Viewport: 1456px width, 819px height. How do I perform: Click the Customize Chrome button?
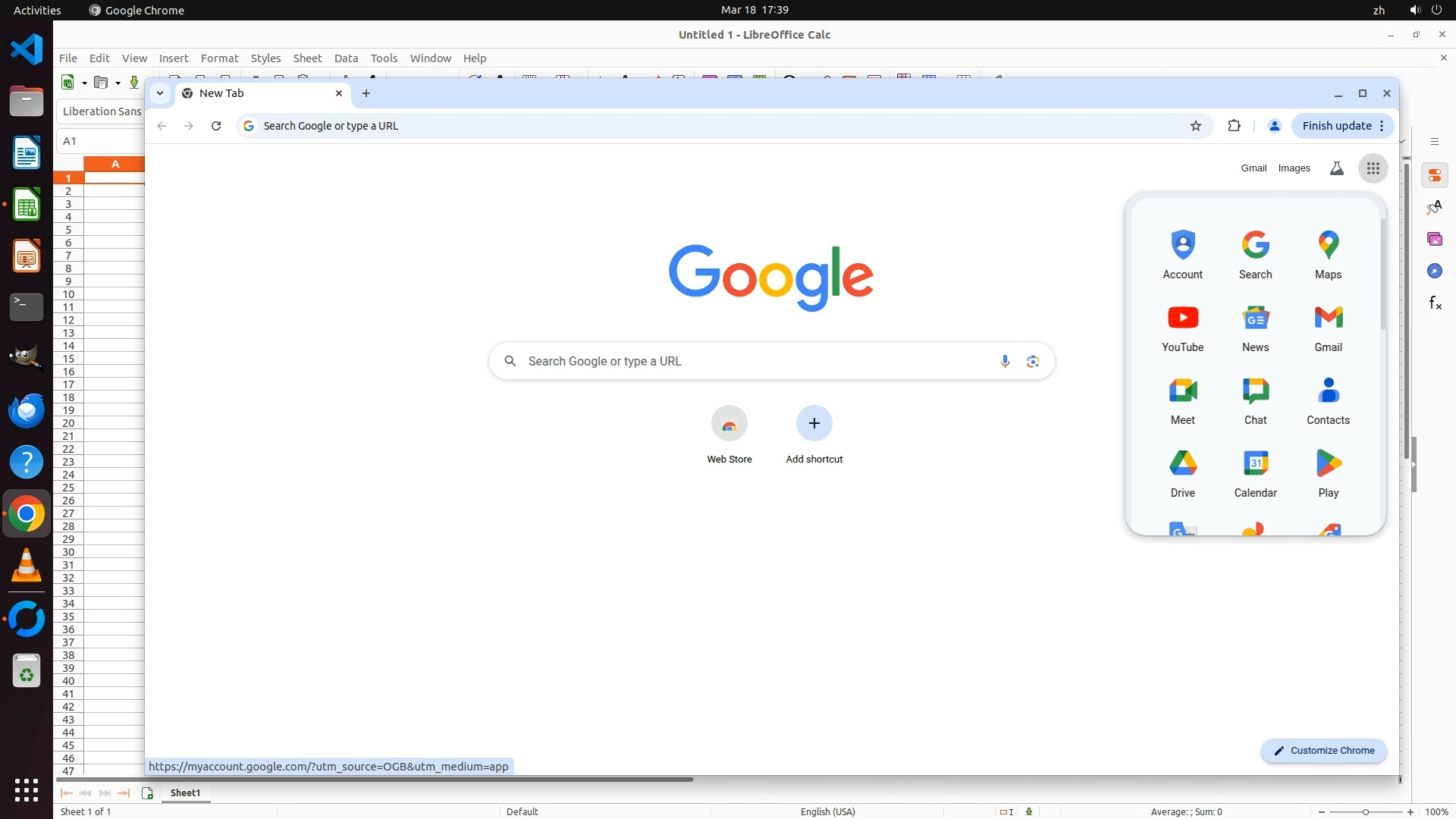tap(1323, 751)
